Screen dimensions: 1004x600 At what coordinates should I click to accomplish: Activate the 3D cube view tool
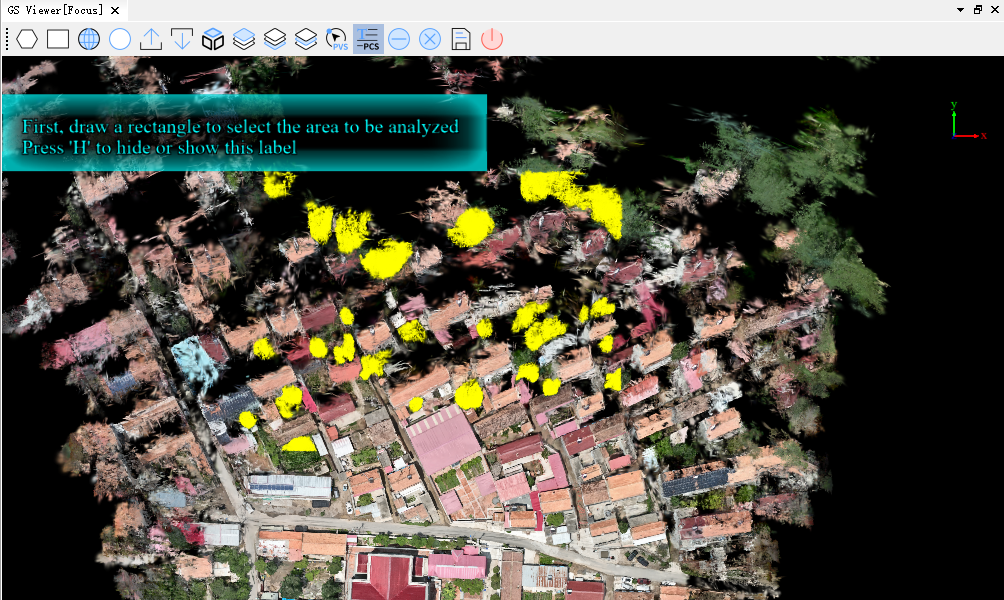[213, 39]
